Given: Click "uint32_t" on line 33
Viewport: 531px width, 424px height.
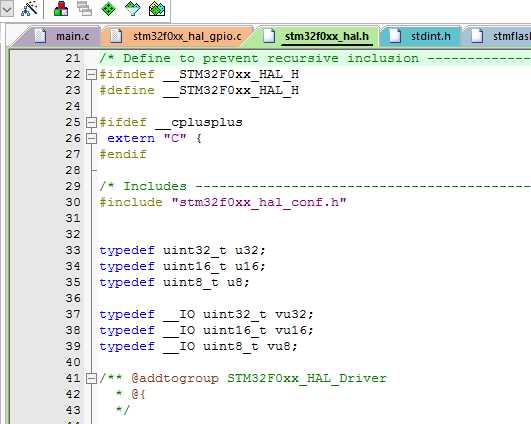Looking at the screenshot, I should (x=195, y=250).
